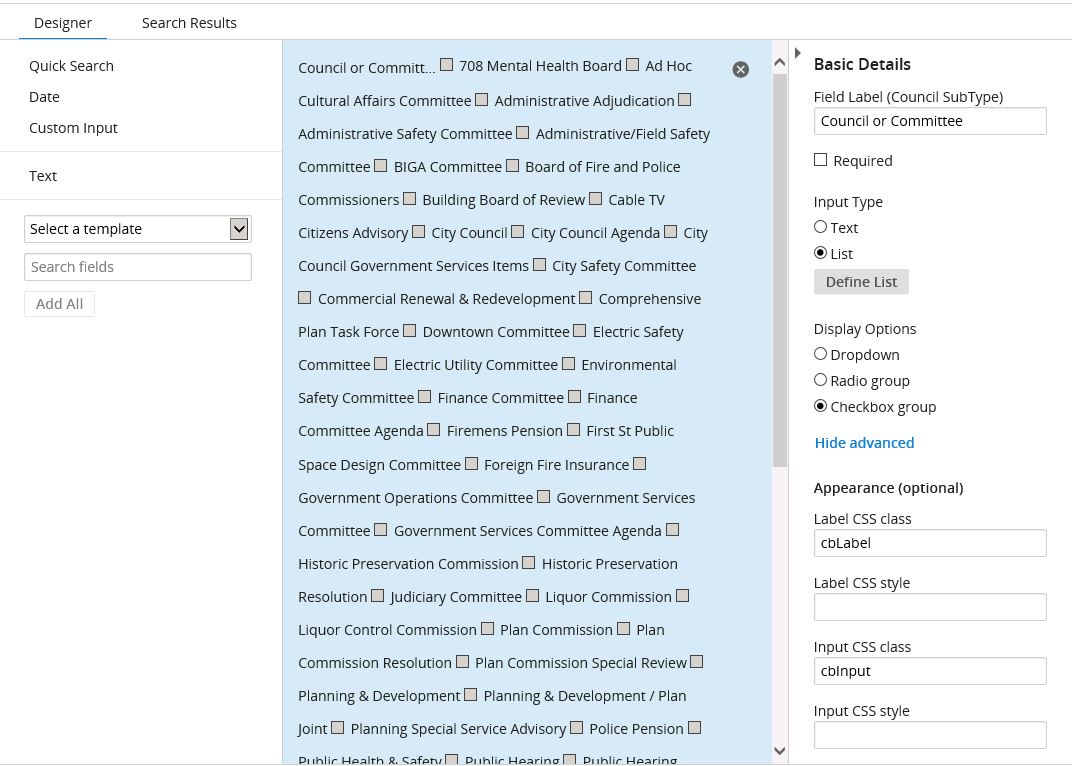Choose the Checkbox group display option
The image size is (1072, 766).
click(x=820, y=406)
